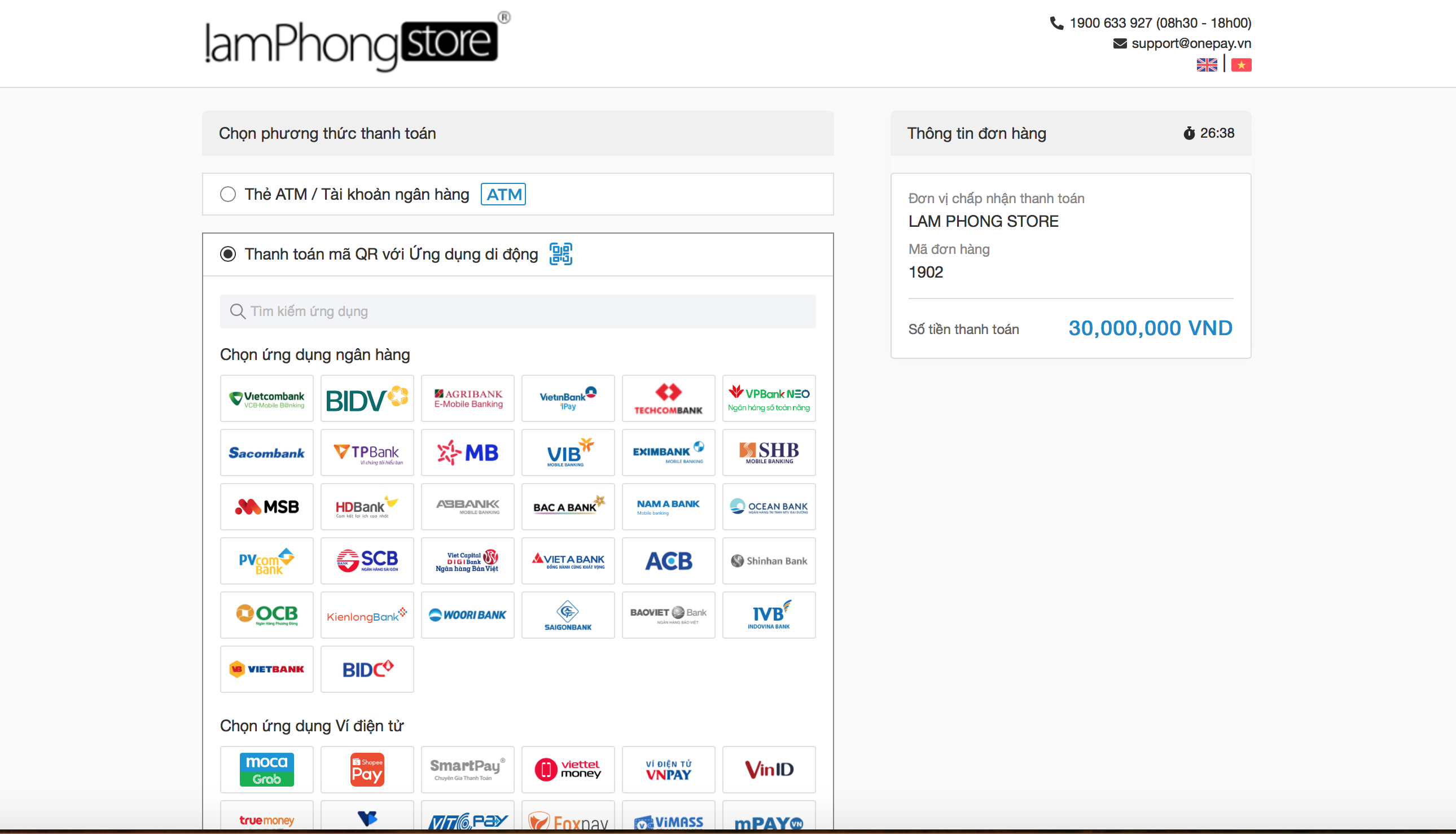Switch language to English flag
Screen dimensions: 1456x834
1206,65
